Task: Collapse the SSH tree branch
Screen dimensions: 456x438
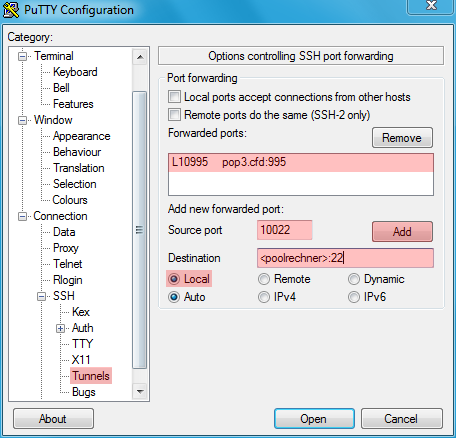Action: pos(42,296)
